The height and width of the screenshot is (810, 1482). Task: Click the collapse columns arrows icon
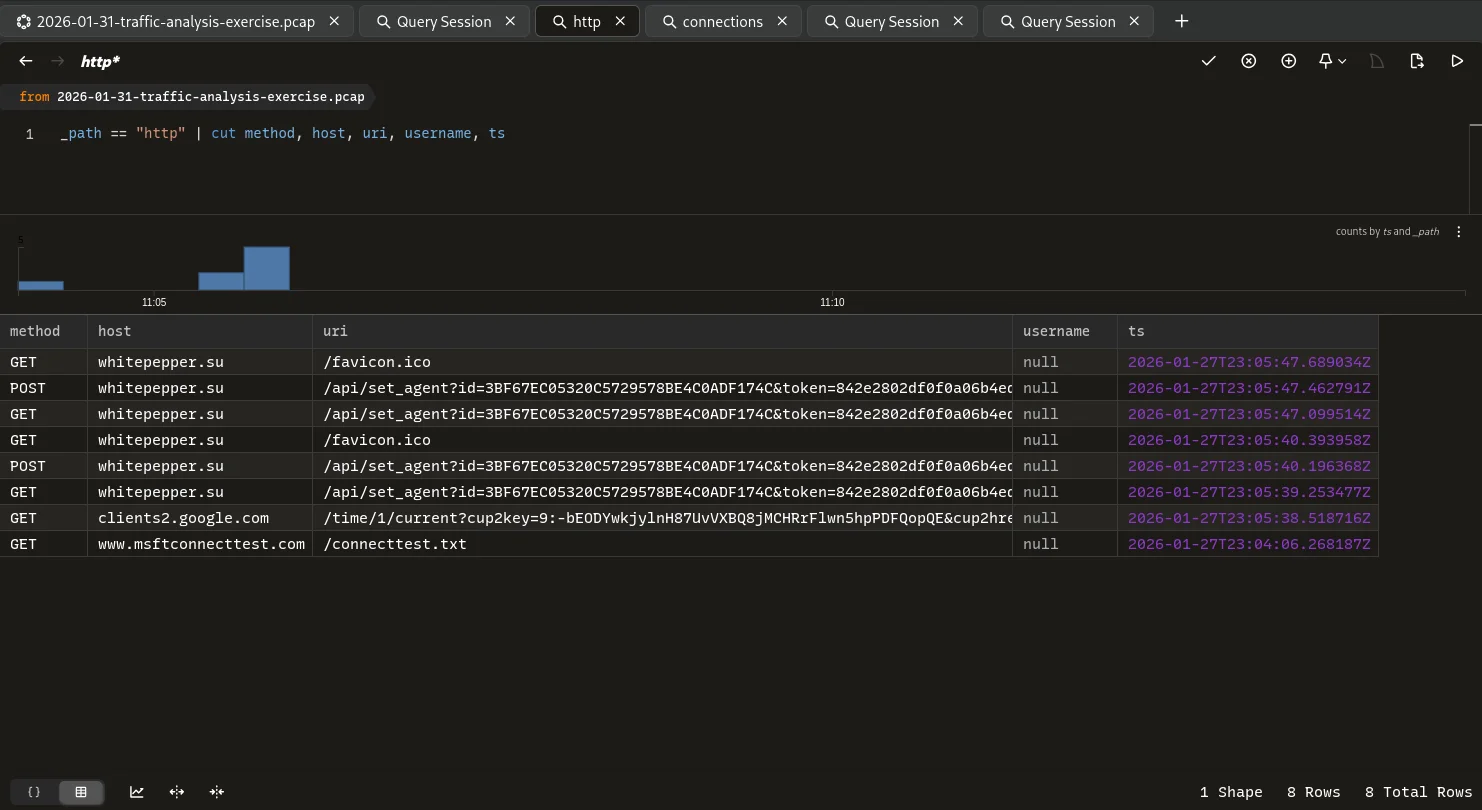click(x=217, y=792)
